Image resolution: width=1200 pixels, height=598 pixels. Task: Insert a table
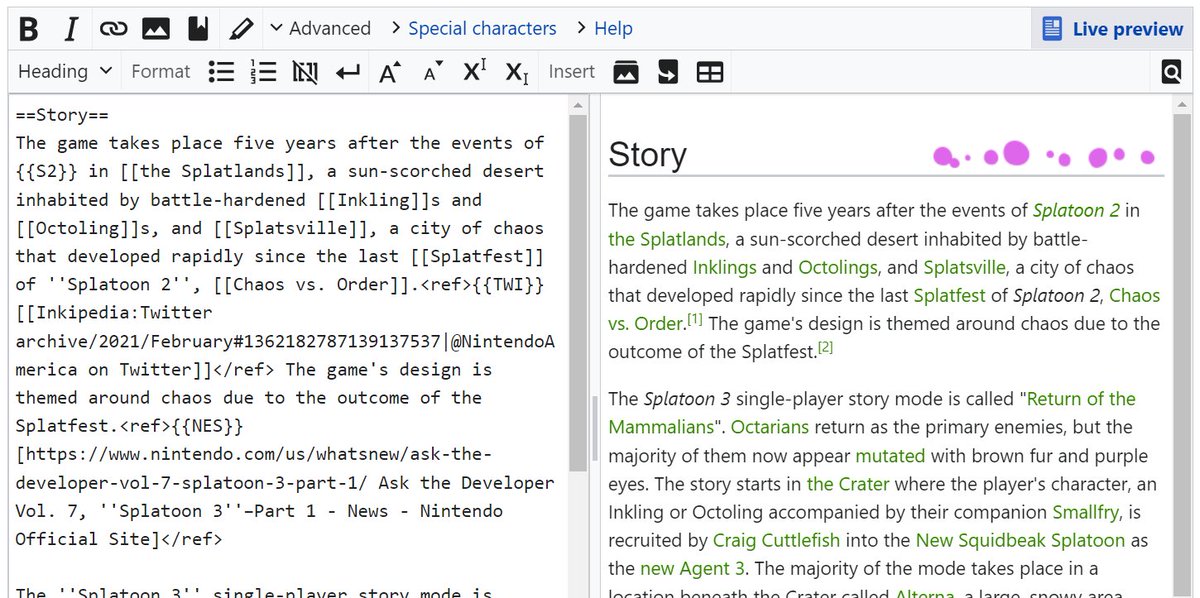(x=710, y=72)
